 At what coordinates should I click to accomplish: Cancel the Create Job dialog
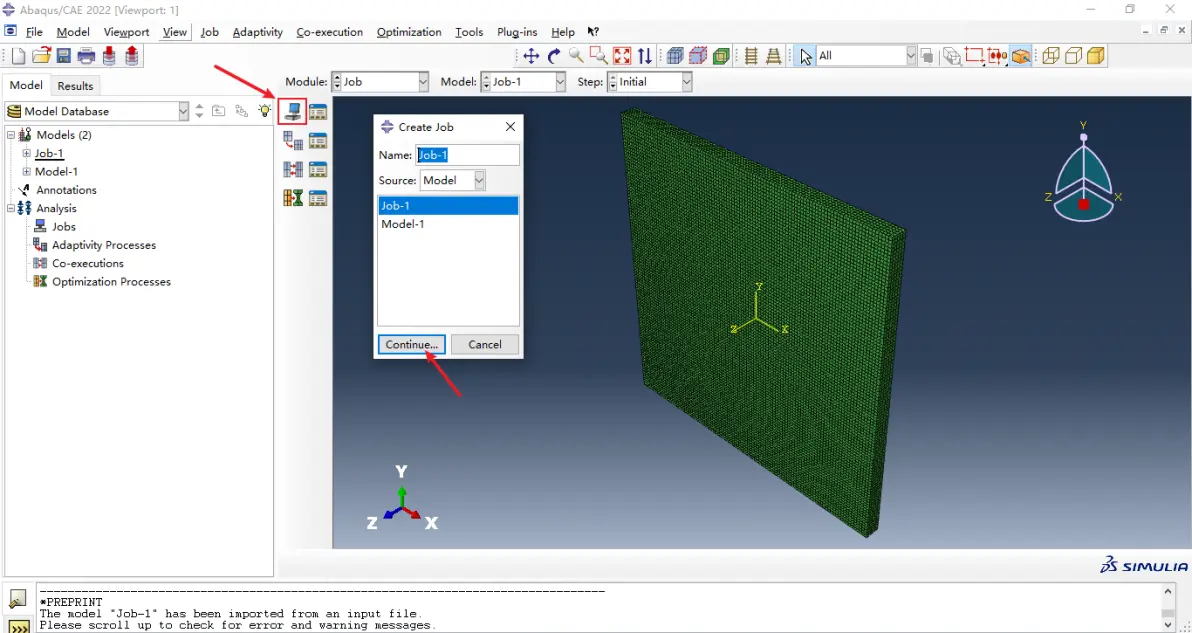tap(485, 344)
